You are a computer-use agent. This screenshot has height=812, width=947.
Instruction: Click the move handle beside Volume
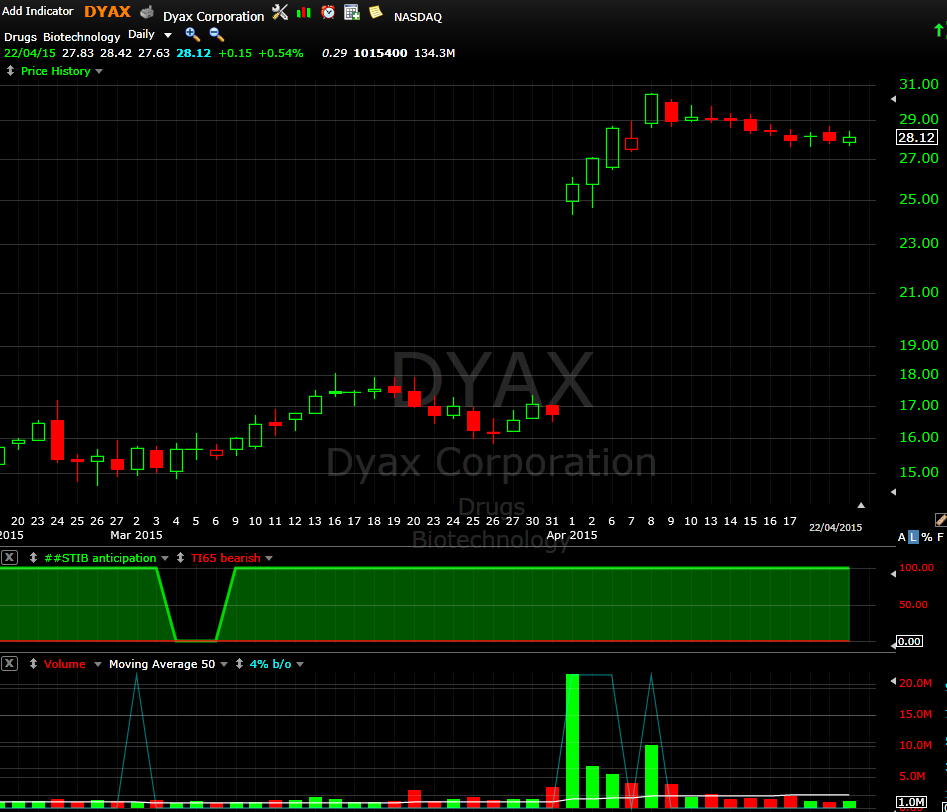point(33,664)
